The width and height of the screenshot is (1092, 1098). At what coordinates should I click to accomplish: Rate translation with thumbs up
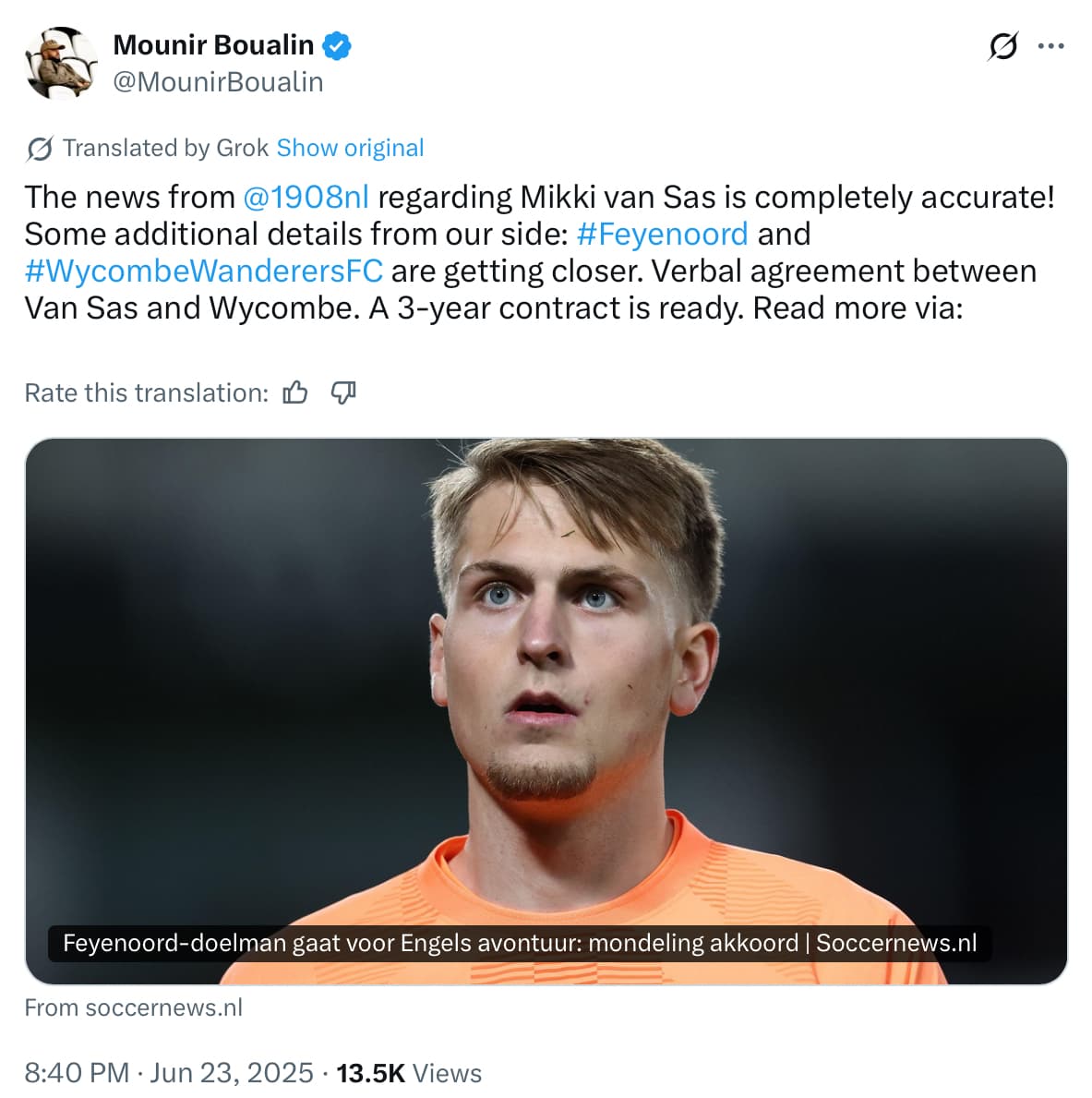pos(295,393)
